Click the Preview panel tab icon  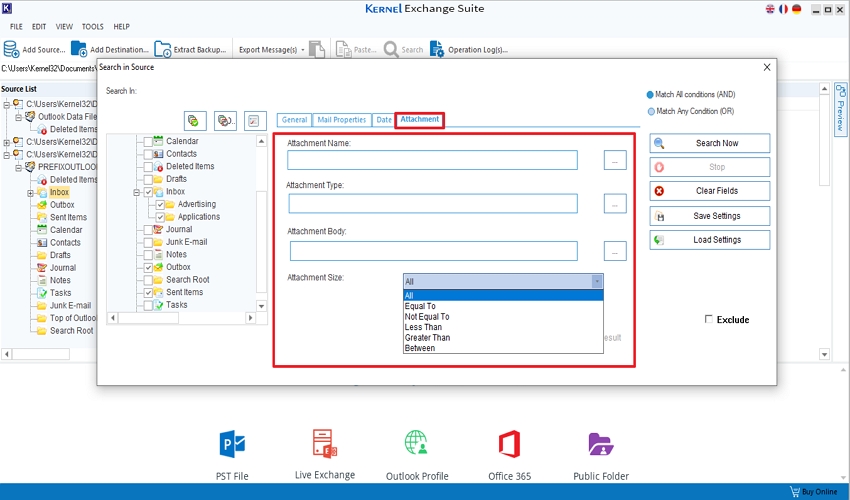(841, 91)
